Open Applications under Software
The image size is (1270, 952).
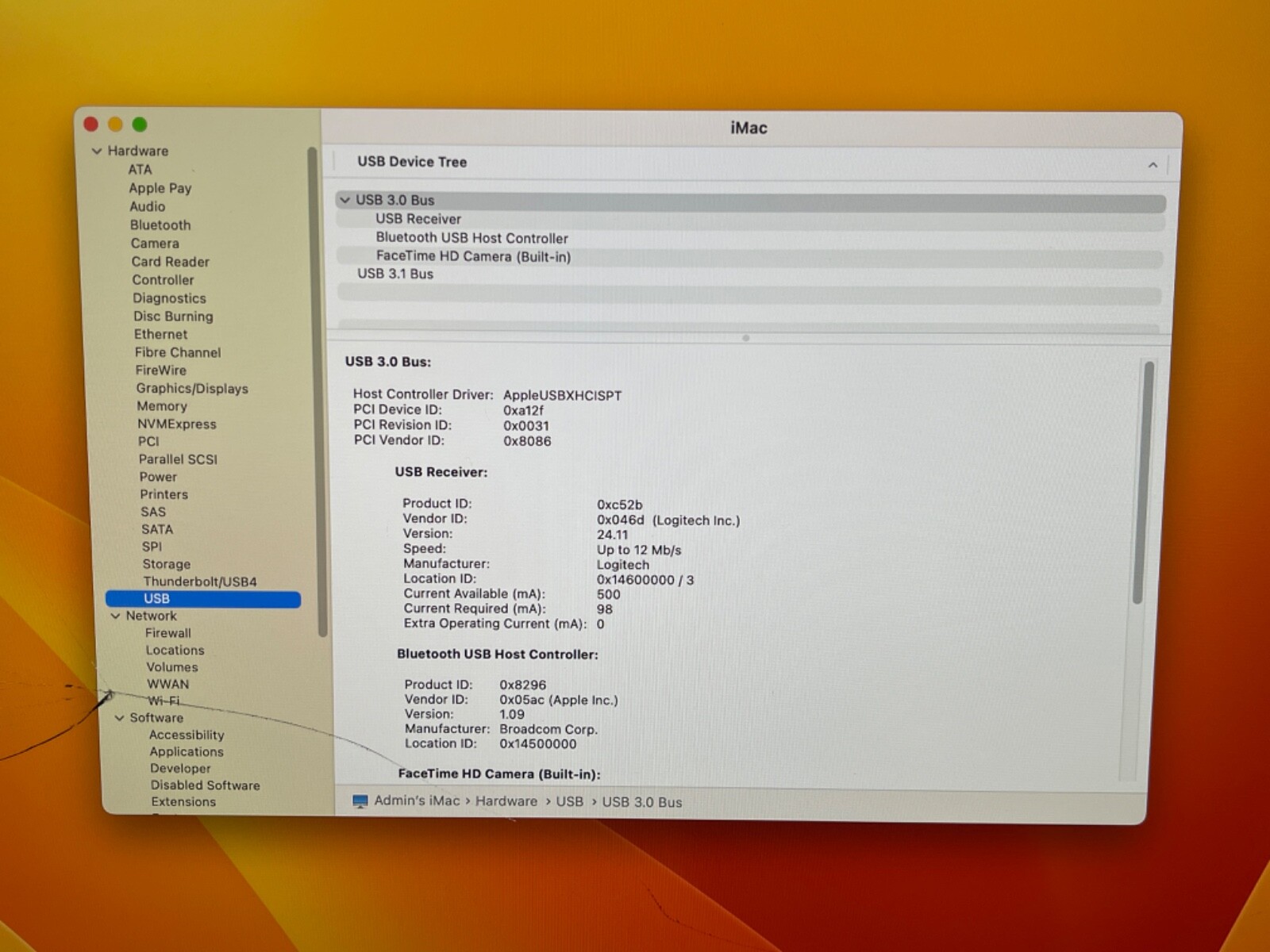187,752
